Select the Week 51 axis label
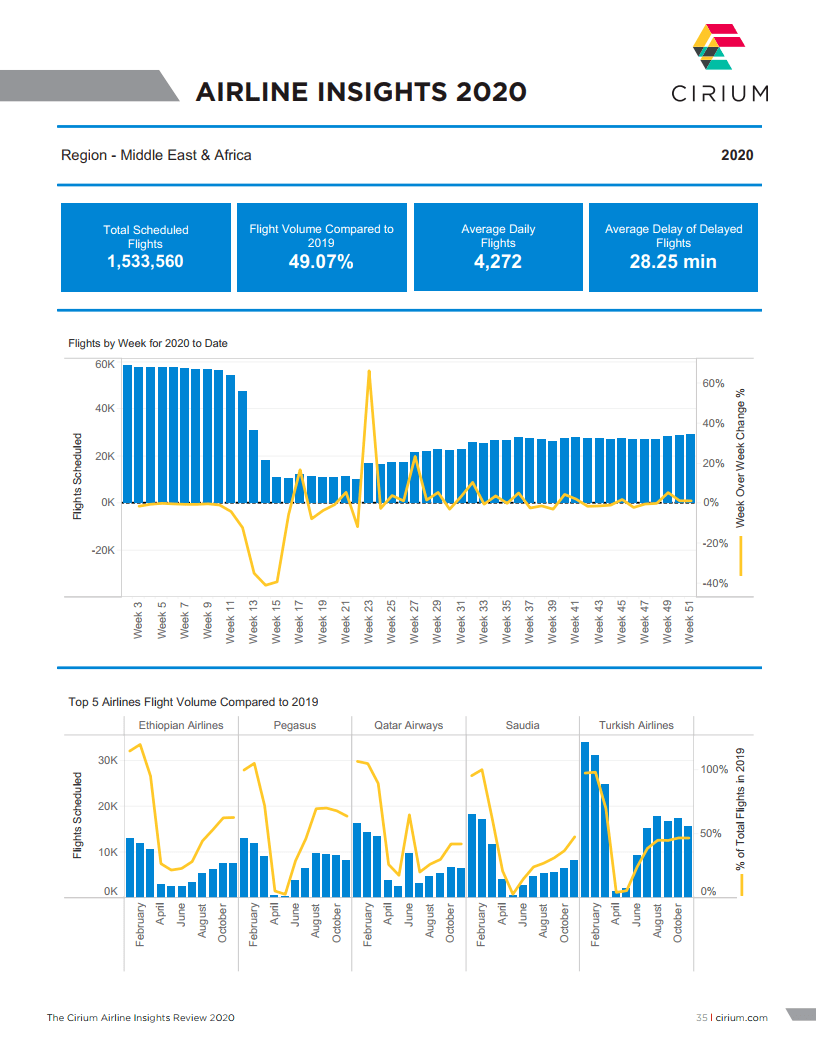The image size is (816, 1056). 689,622
